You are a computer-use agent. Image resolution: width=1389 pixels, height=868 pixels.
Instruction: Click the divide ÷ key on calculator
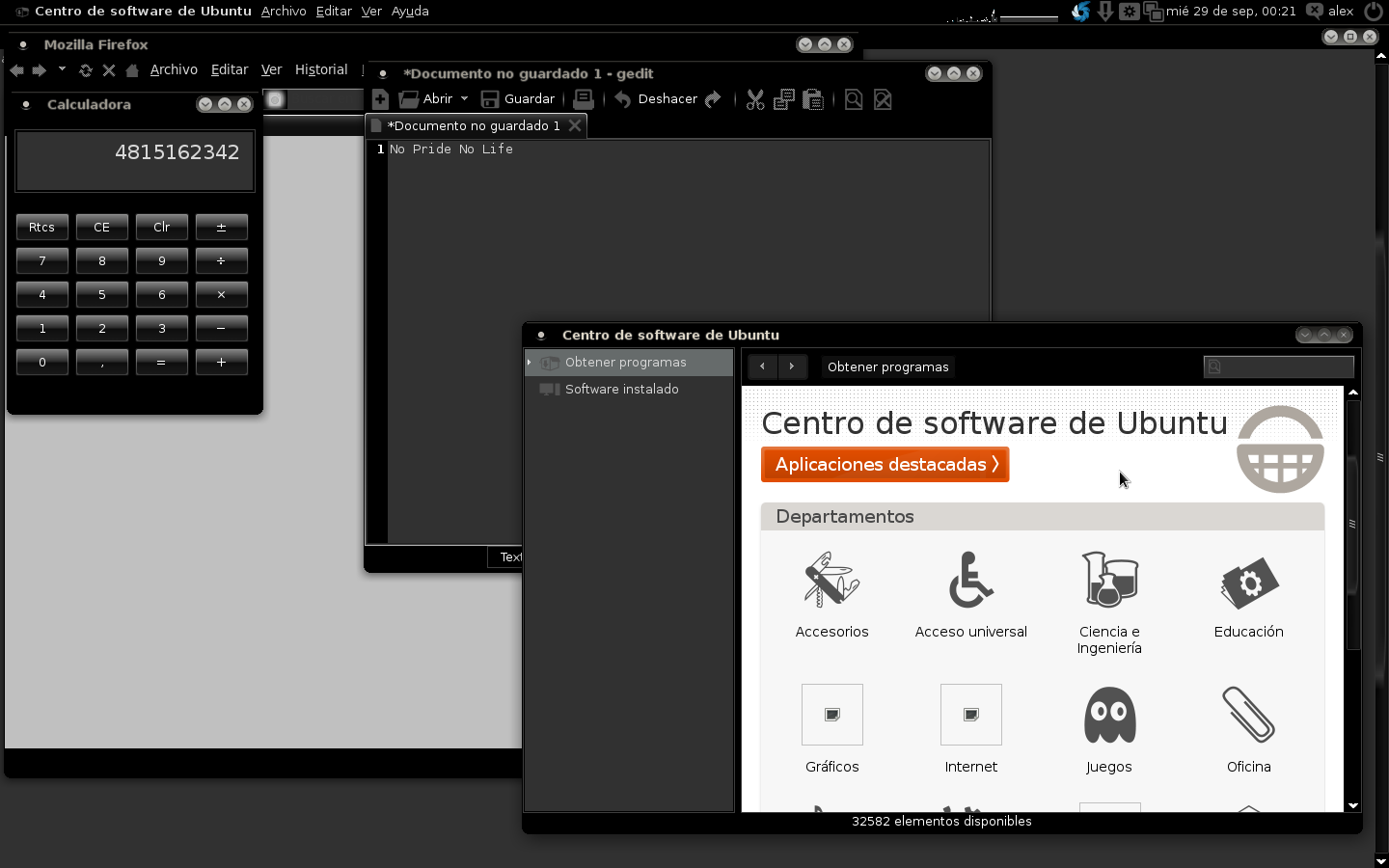(x=222, y=261)
